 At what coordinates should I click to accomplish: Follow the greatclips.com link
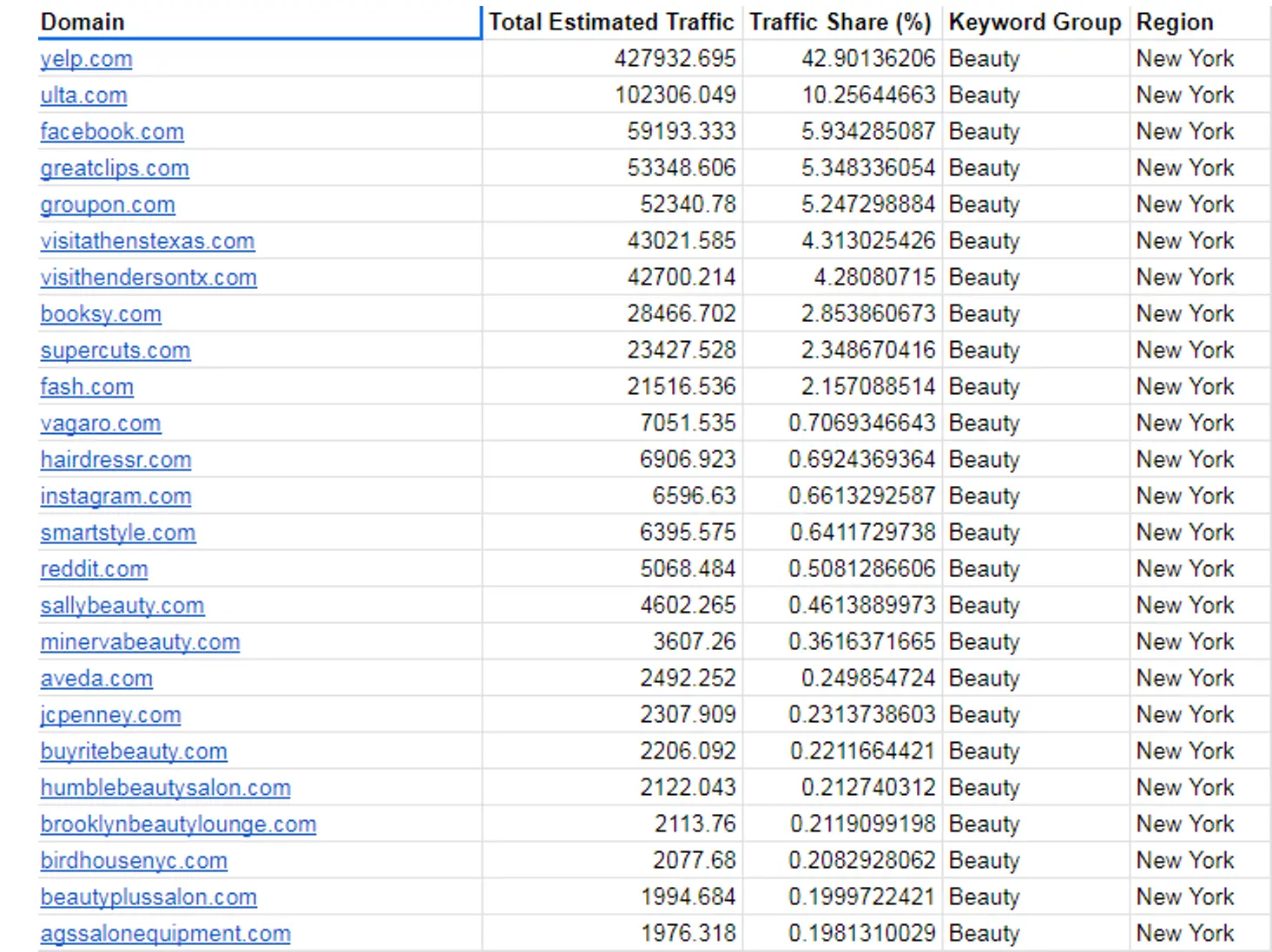[115, 168]
